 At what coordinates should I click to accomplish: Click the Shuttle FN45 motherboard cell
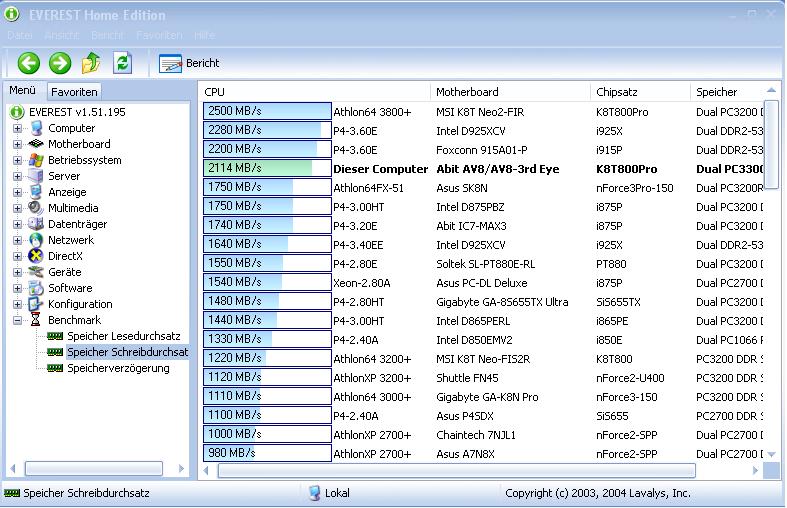(467, 378)
